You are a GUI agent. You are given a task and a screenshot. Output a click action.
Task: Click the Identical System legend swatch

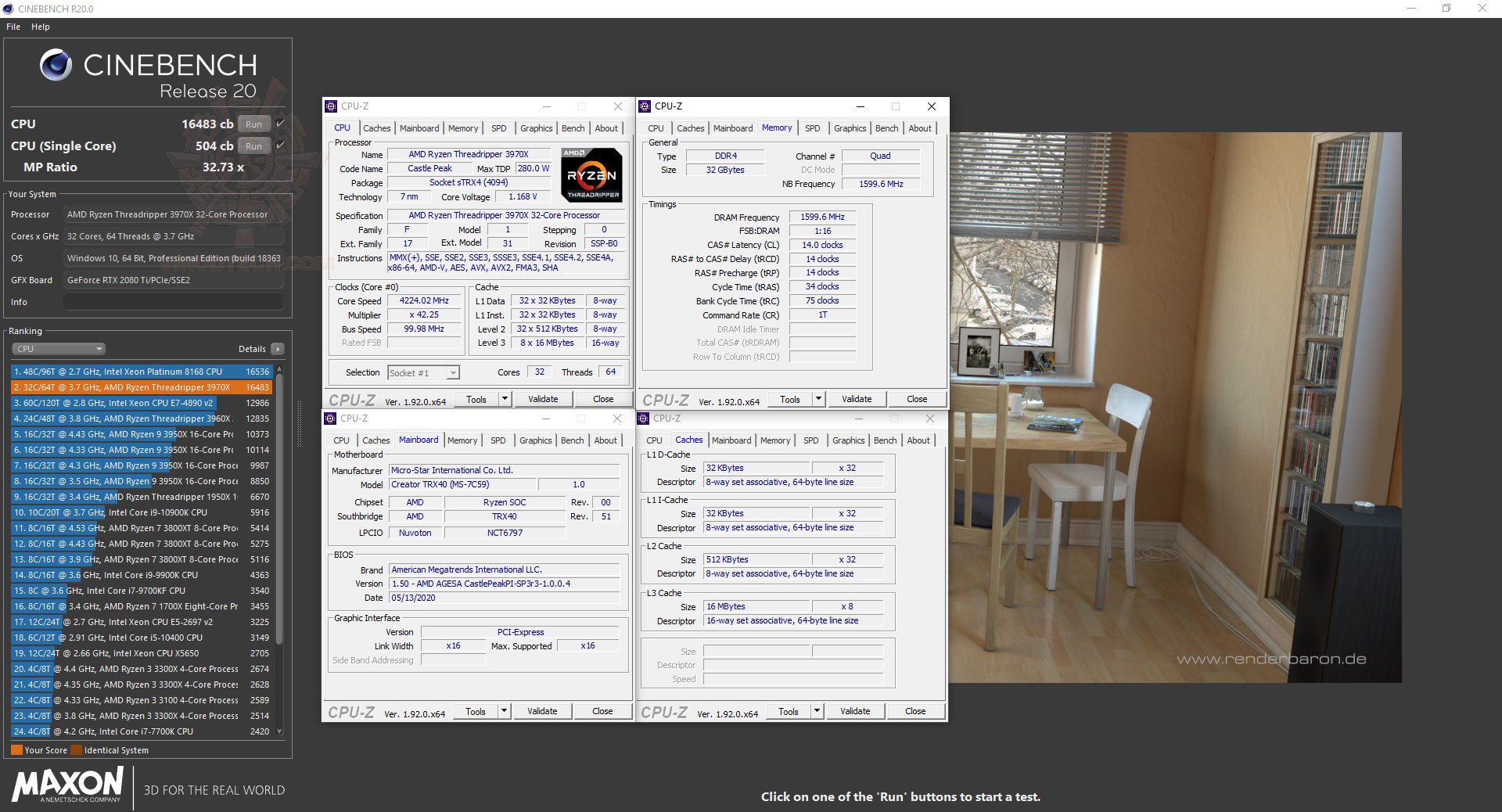[76, 750]
